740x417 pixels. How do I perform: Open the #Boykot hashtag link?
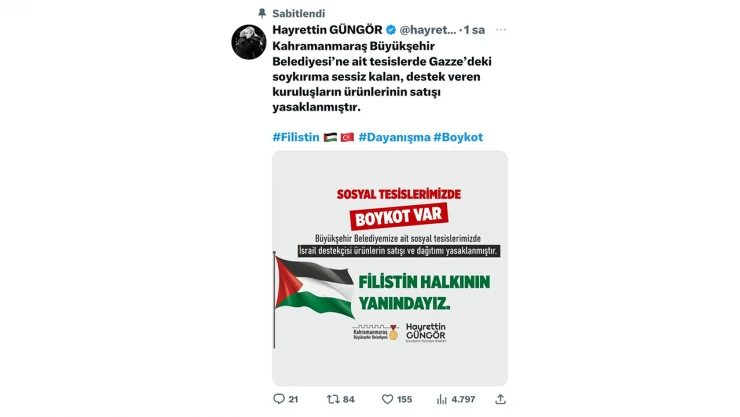pos(458,137)
